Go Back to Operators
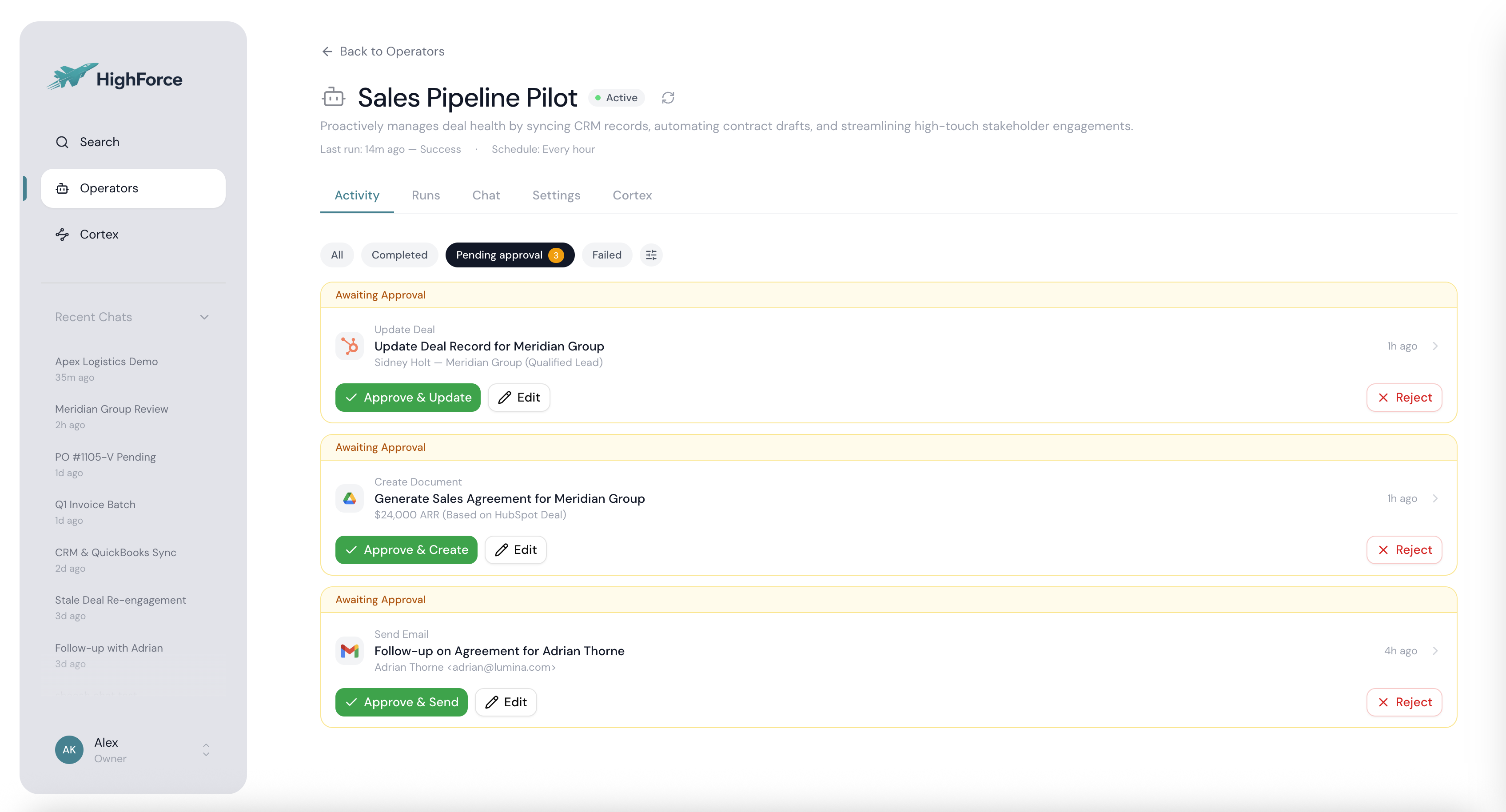Viewport: 1506px width, 812px height. (383, 52)
